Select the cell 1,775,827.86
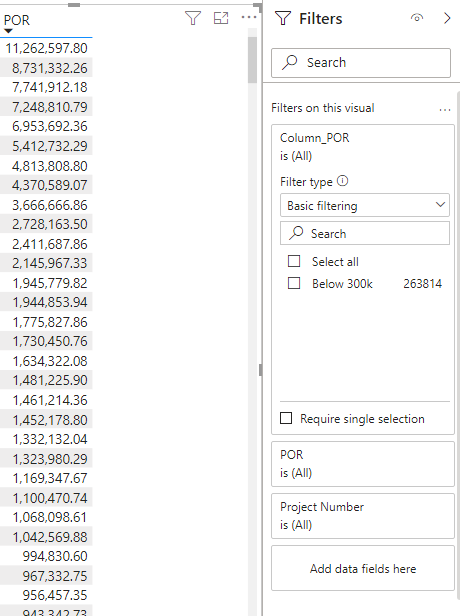 46,321
